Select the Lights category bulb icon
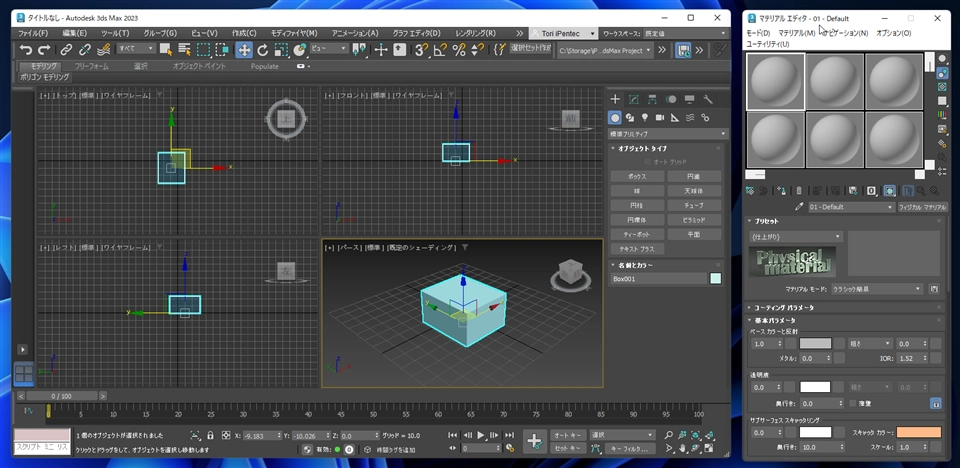The width and height of the screenshot is (960, 468). click(x=645, y=118)
